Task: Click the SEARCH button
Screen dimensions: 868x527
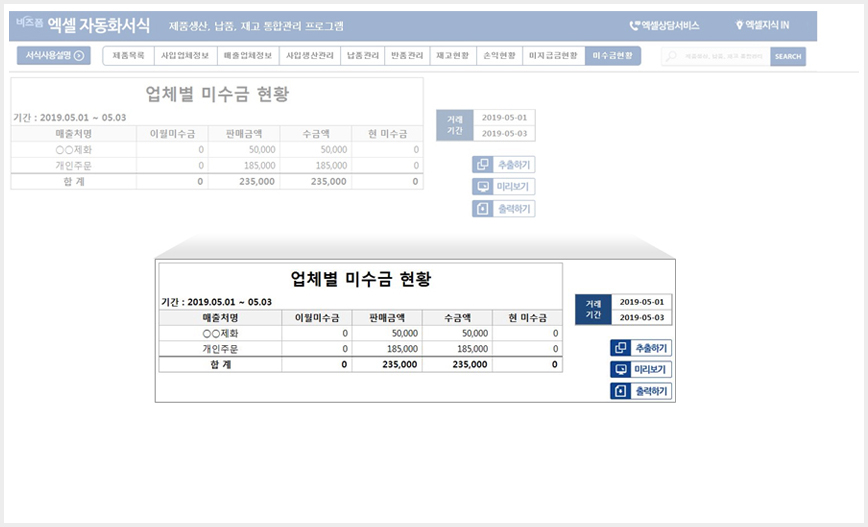Action: [x=788, y=56]
